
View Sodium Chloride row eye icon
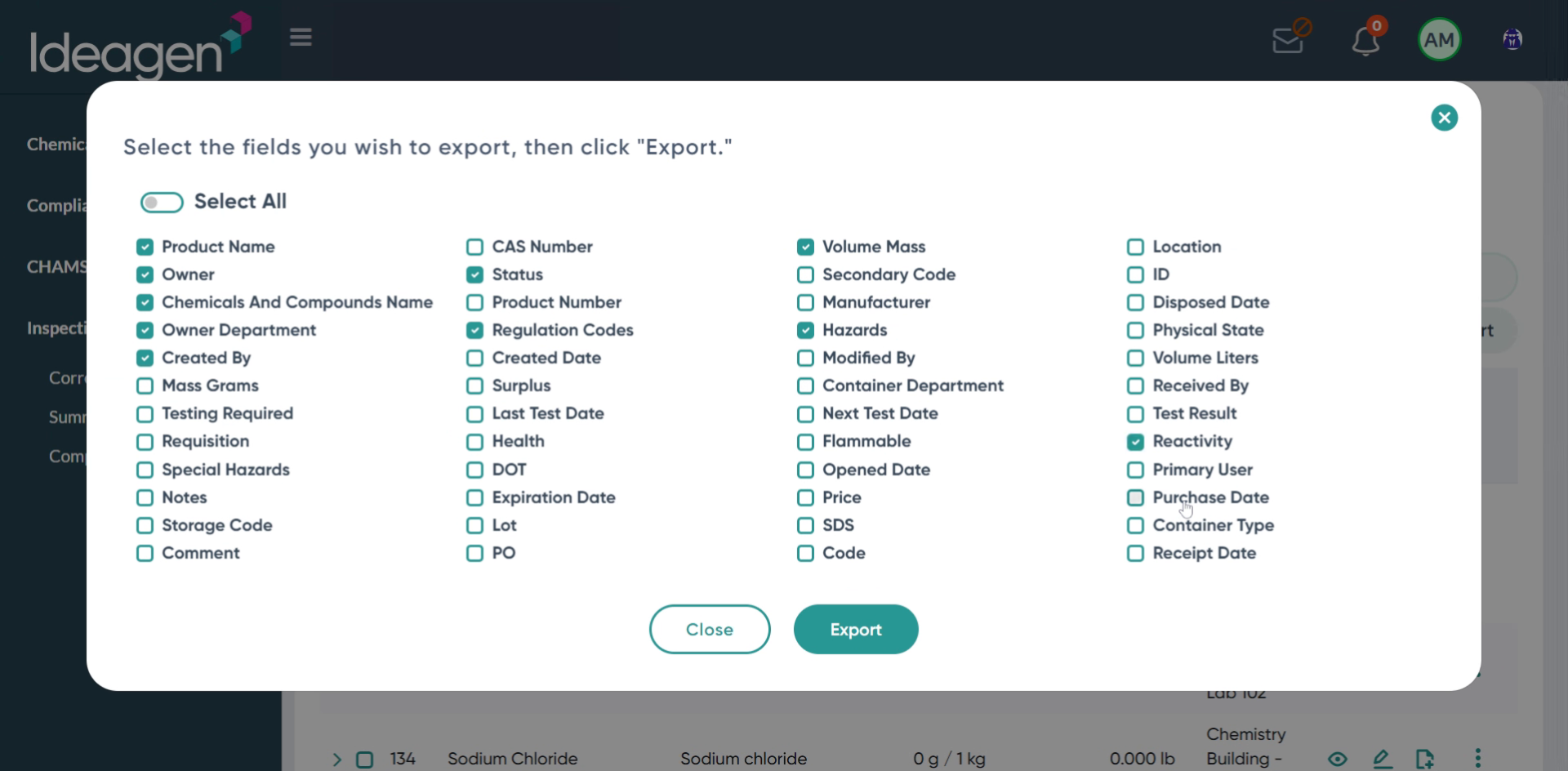pos(1337,759)
